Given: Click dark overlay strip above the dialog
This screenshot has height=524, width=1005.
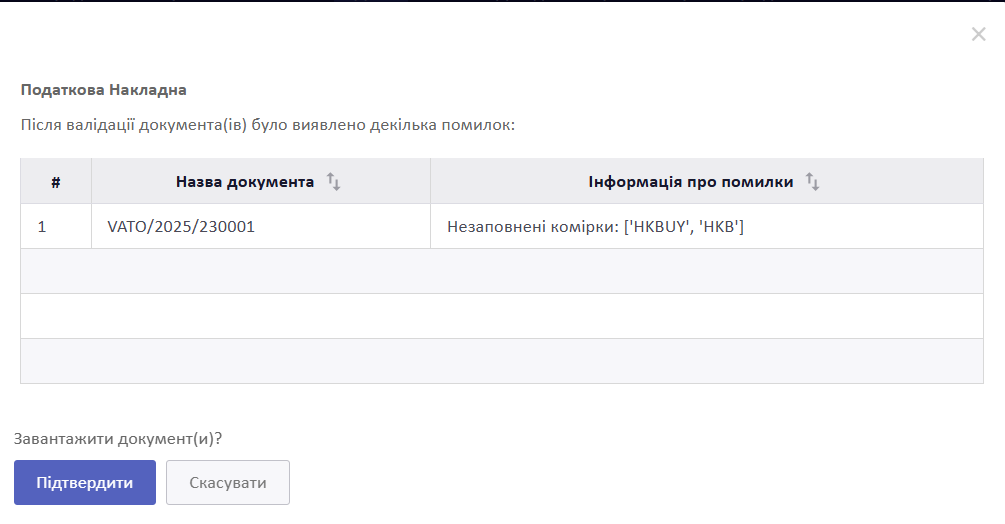Looking at the screenshot, I should coord(502,1).
